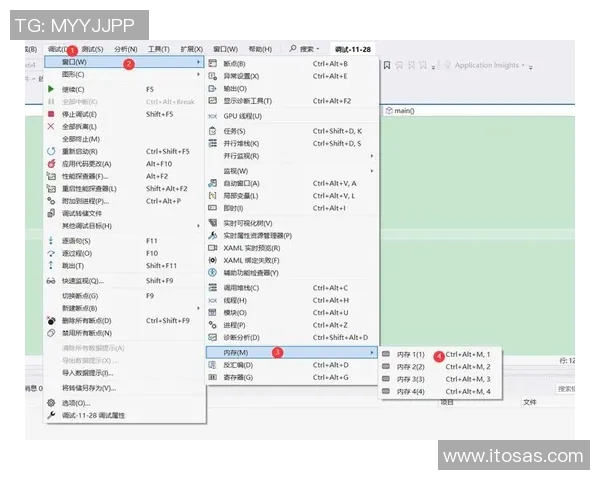Click the Show Diagnostic Tools (显示诊断工具) icon
This screenshot has height=480, width=600.
pyautogui.click(x=212, y=101)
